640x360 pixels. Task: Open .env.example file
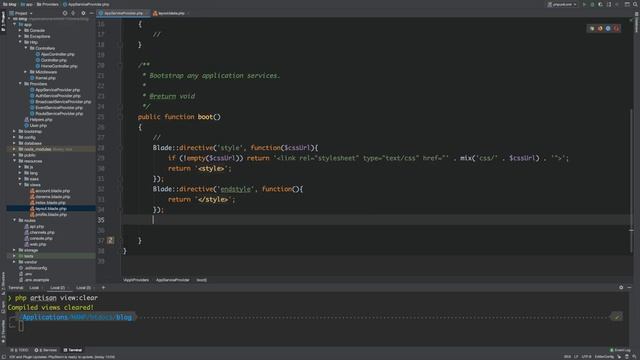click(34, 280)
